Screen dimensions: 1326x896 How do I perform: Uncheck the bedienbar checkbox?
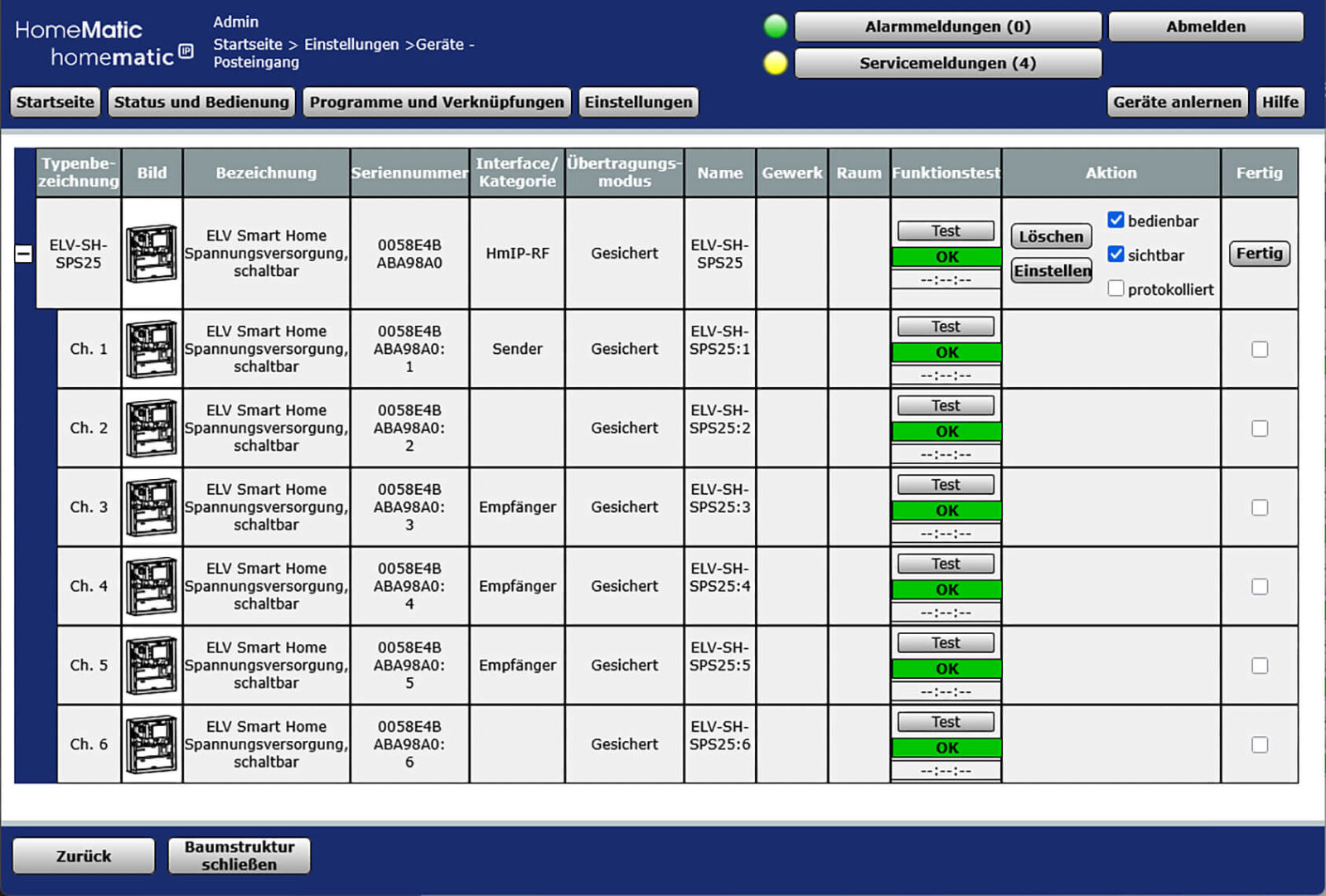click(1115, 220)
